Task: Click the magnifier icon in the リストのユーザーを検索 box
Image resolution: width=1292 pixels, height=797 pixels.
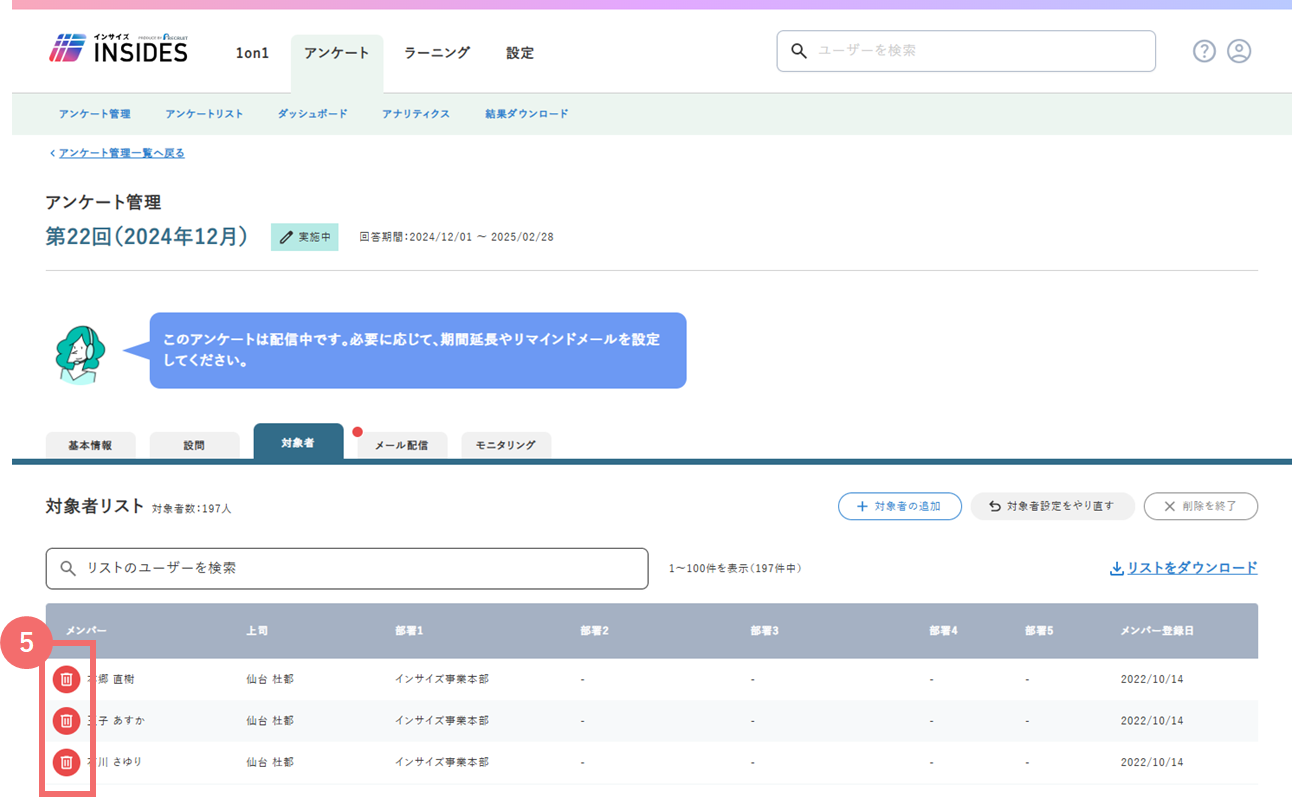Action: [68, 568]
